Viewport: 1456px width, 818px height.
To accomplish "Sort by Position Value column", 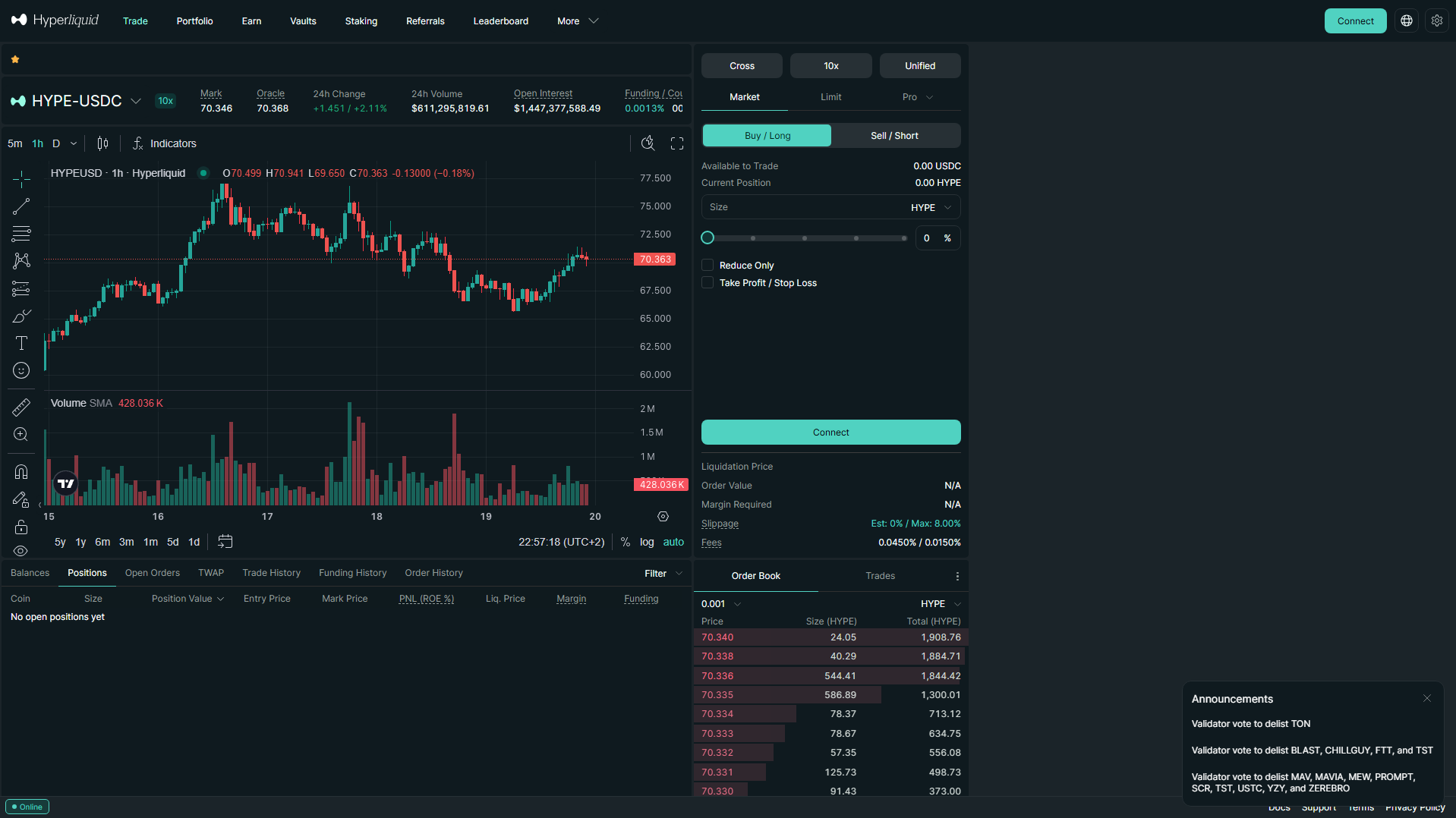I will [188, 599].
